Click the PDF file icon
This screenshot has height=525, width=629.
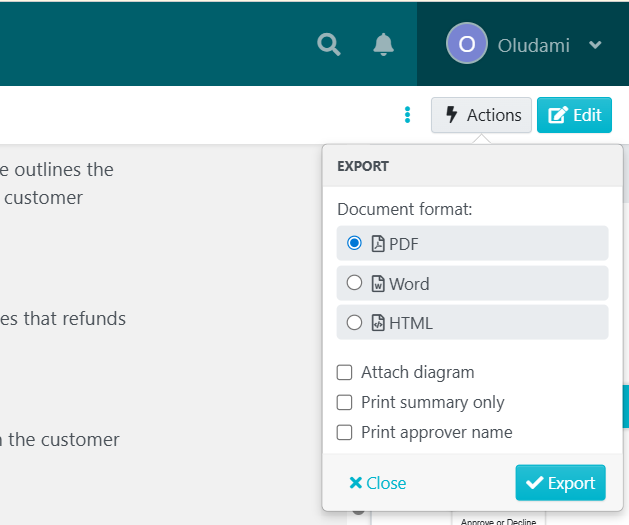(378, 243)
